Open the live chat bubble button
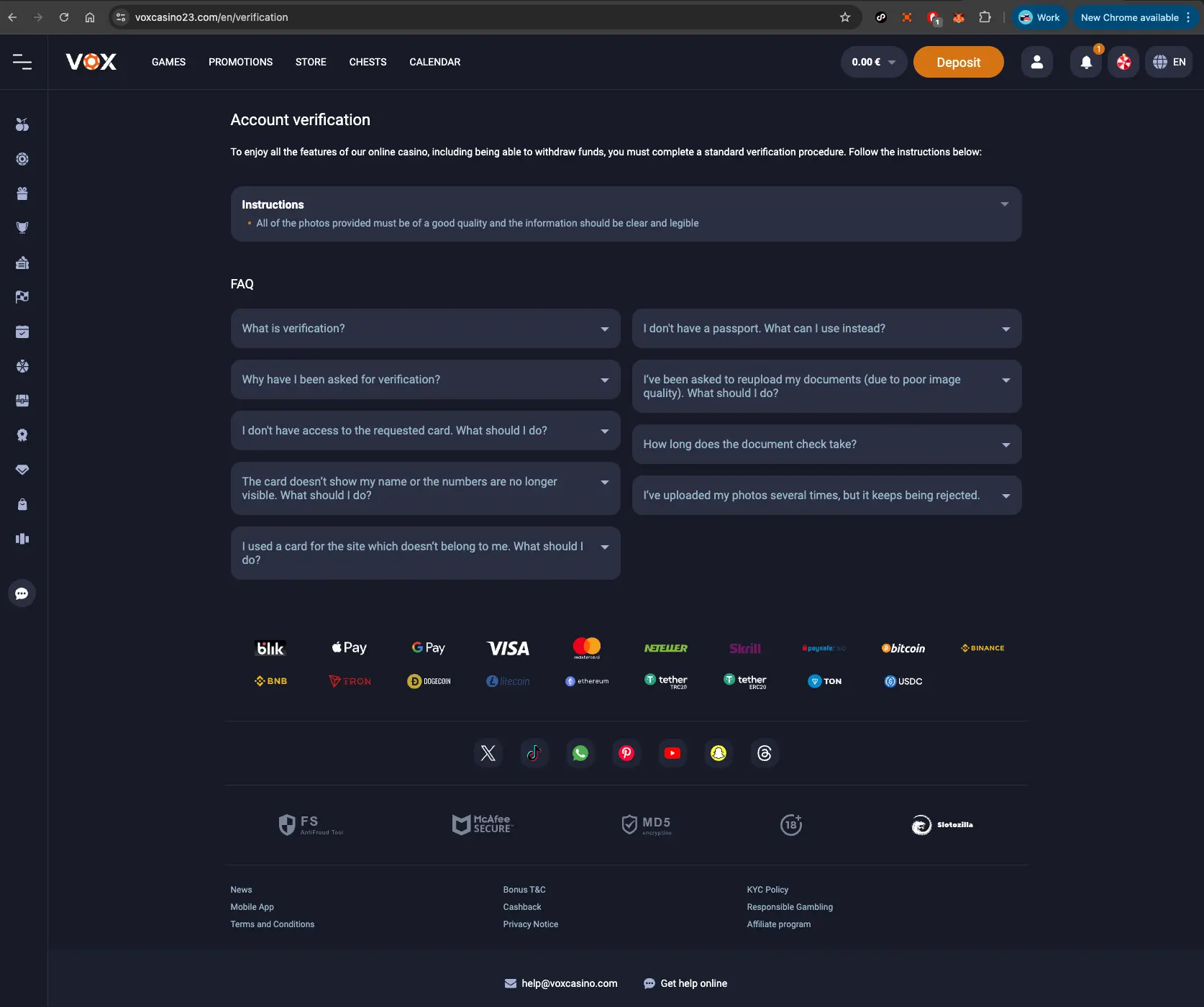 (22, 593)
